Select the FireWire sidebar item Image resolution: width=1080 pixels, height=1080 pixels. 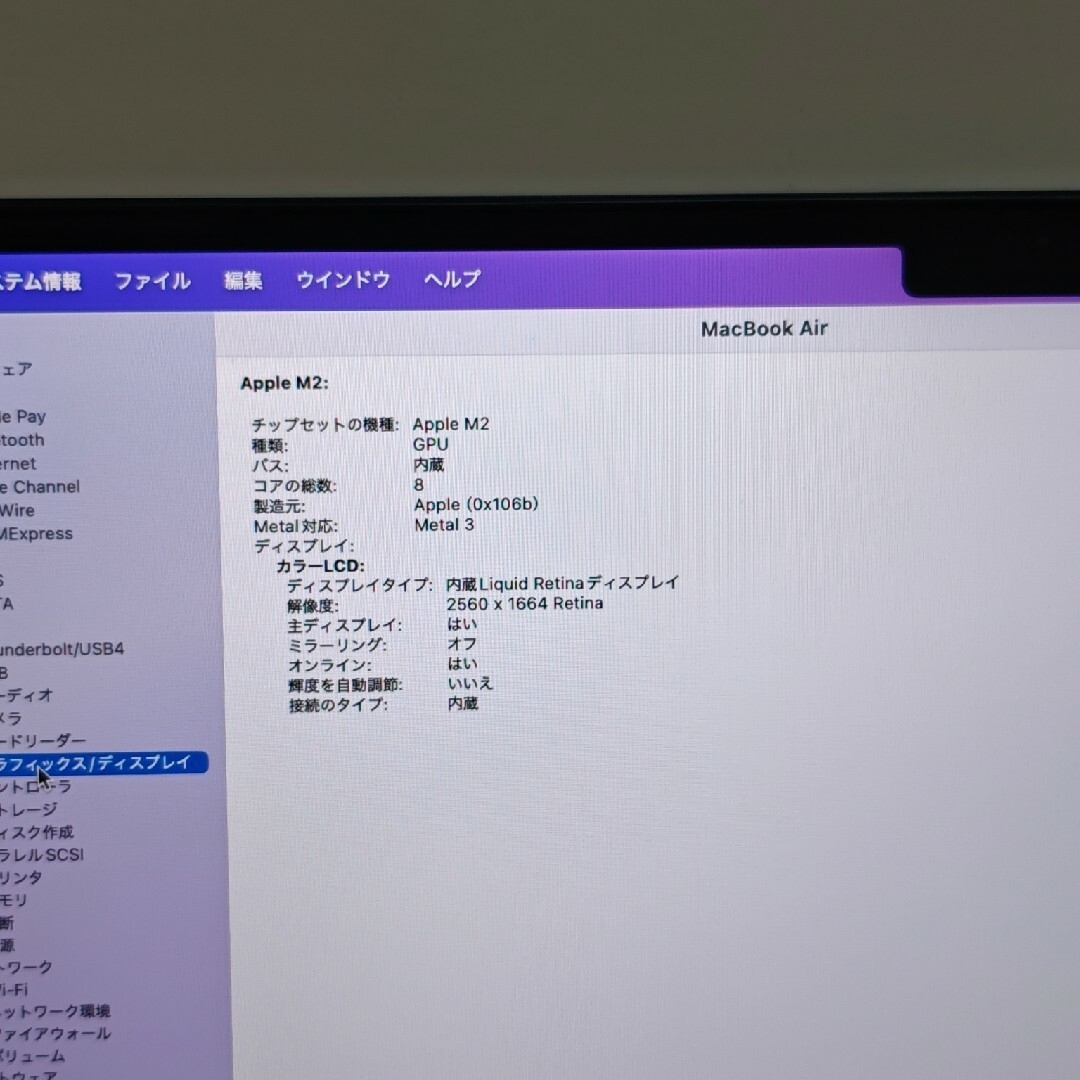pyautogui.click(x=17, y=510)
